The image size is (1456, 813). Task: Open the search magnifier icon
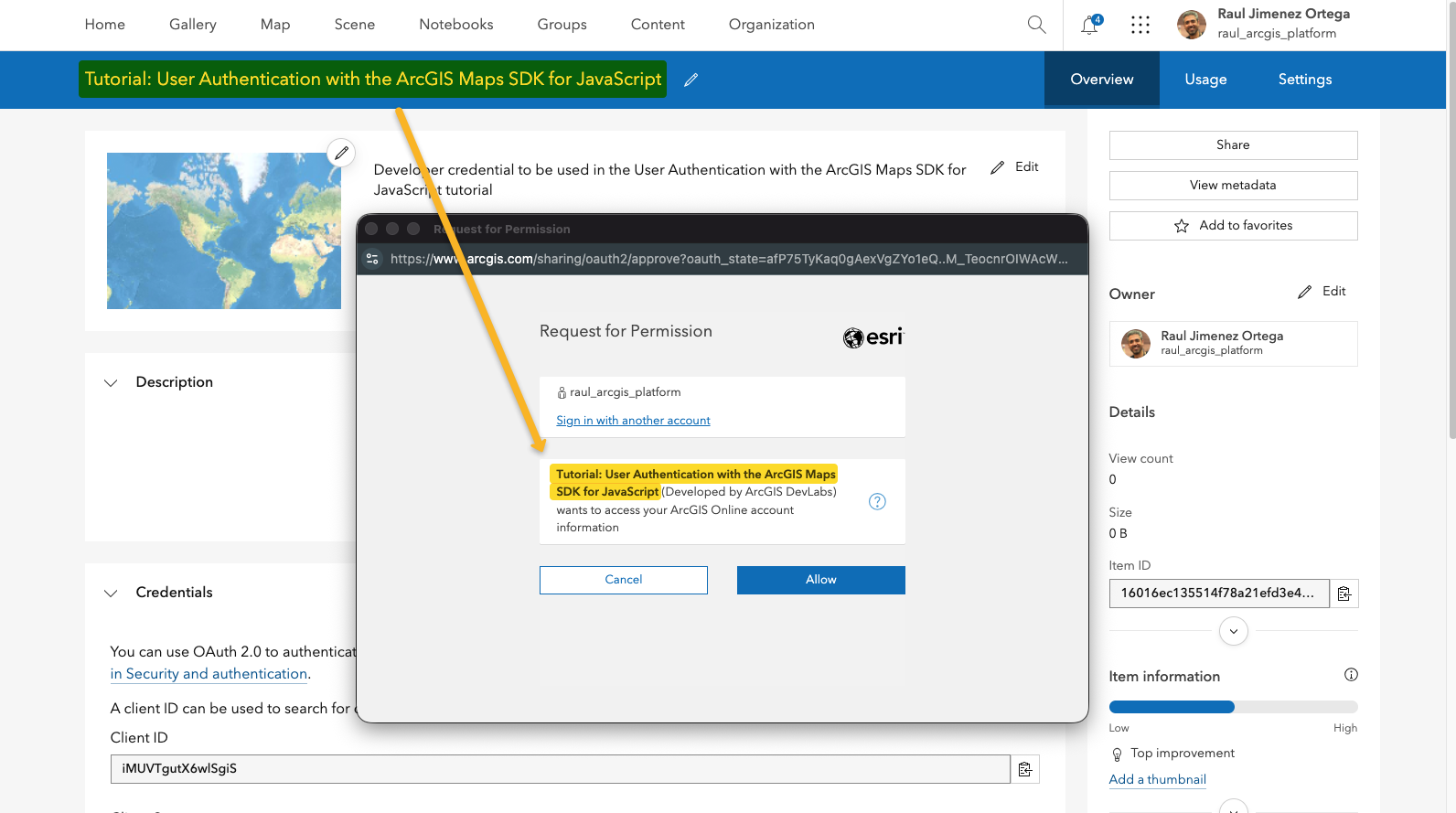[x=1036, y=25]
